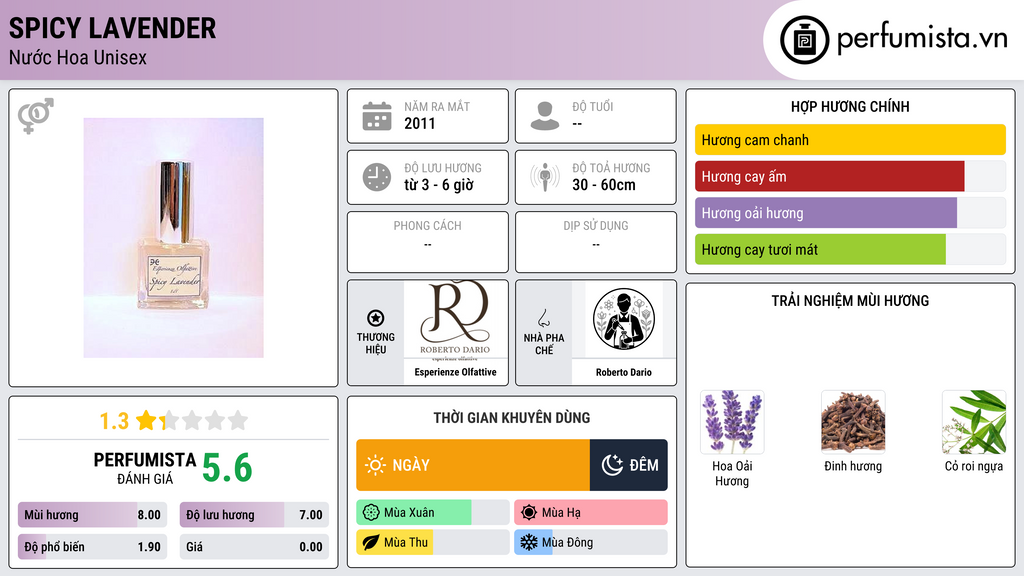1024x576 pixels.
Task: Click the Mùa Thu season bar
Action: (432, 543)
